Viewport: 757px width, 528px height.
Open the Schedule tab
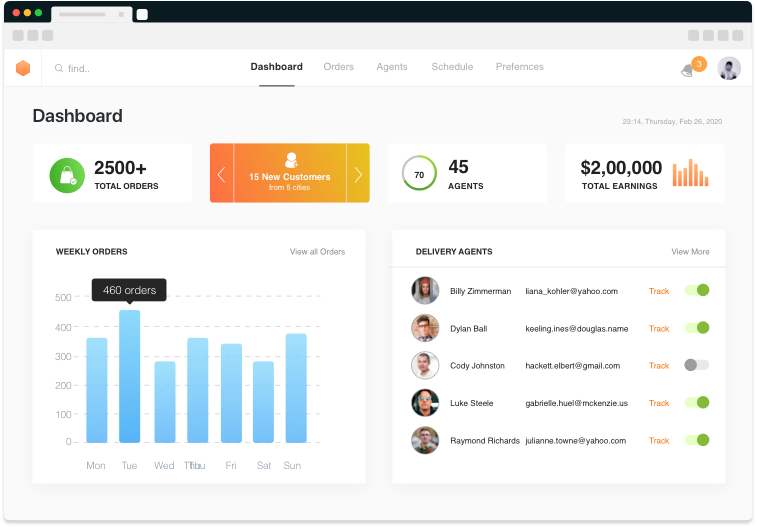(452, 67)
